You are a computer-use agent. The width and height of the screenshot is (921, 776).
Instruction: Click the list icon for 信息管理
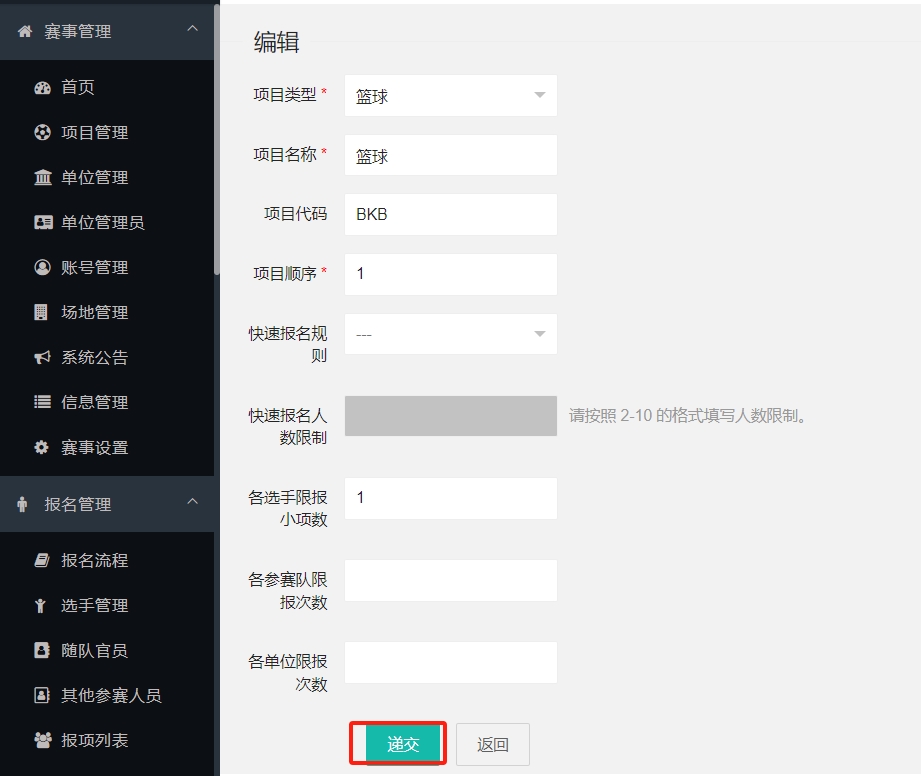point(42,403)
